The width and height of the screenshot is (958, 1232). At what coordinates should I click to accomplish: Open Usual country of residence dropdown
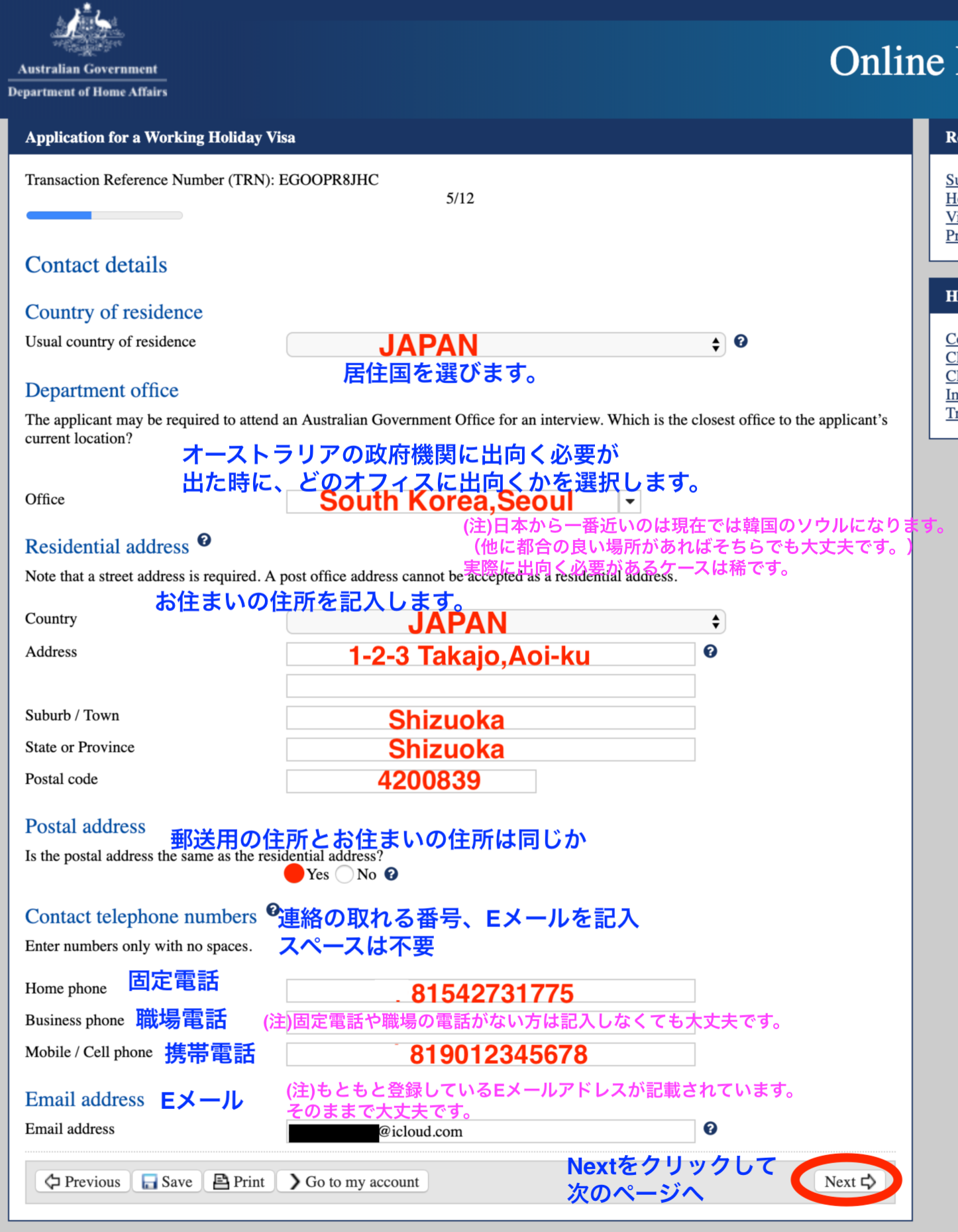[x=506, y=344]
